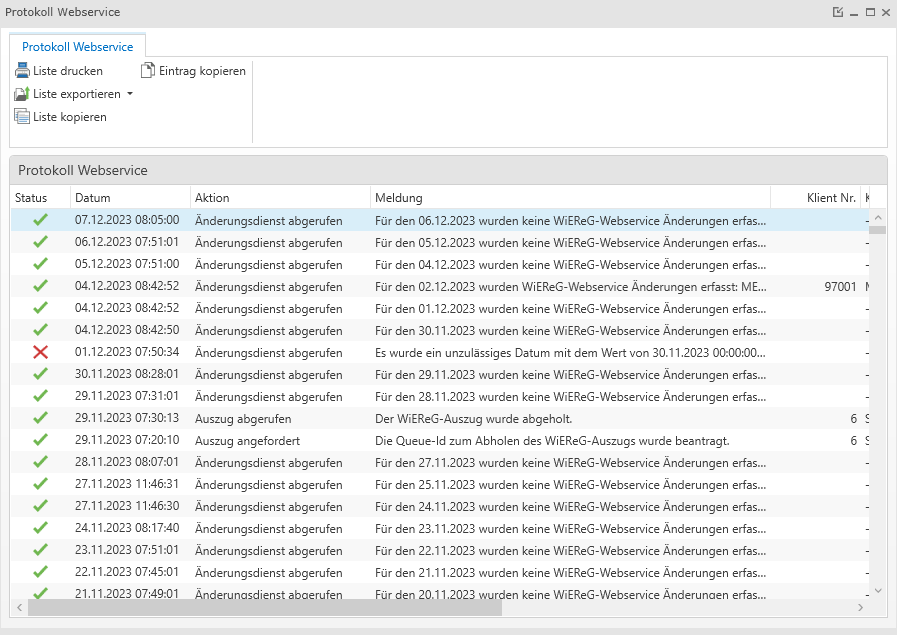Screen dimensions: 897x635
Task: Open the Liste exportieren dropdown arrow
Action: (x=129, y=94)
